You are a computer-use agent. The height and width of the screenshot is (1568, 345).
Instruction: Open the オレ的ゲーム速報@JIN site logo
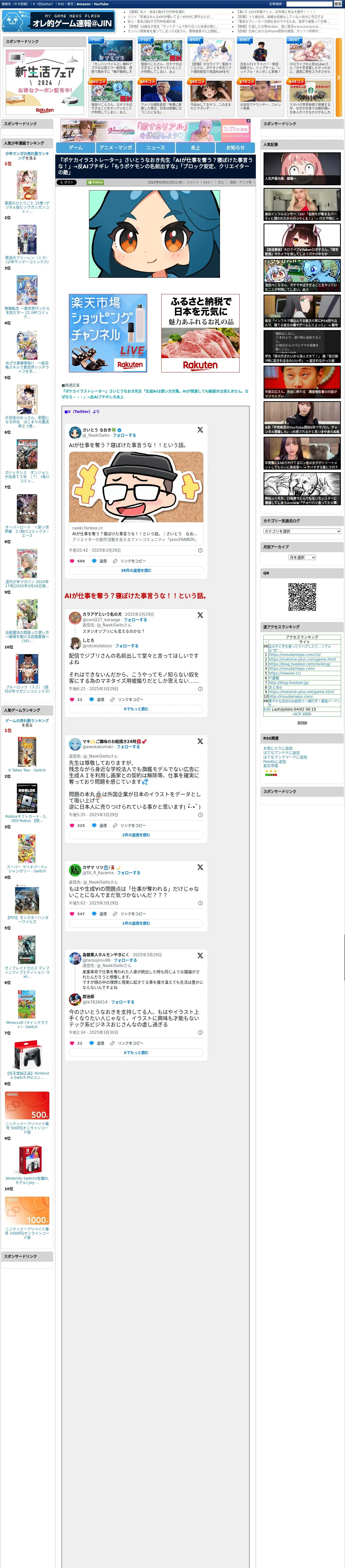click(x=58, y=21)
